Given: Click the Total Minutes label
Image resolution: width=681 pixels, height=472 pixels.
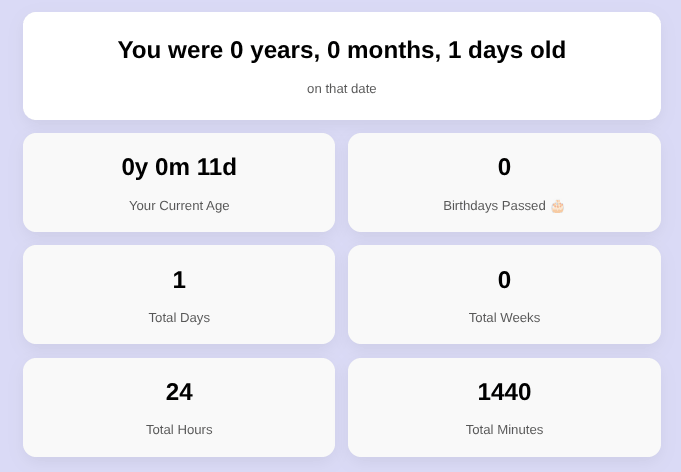Looking at the screenshot, I should tap(504, 429).
